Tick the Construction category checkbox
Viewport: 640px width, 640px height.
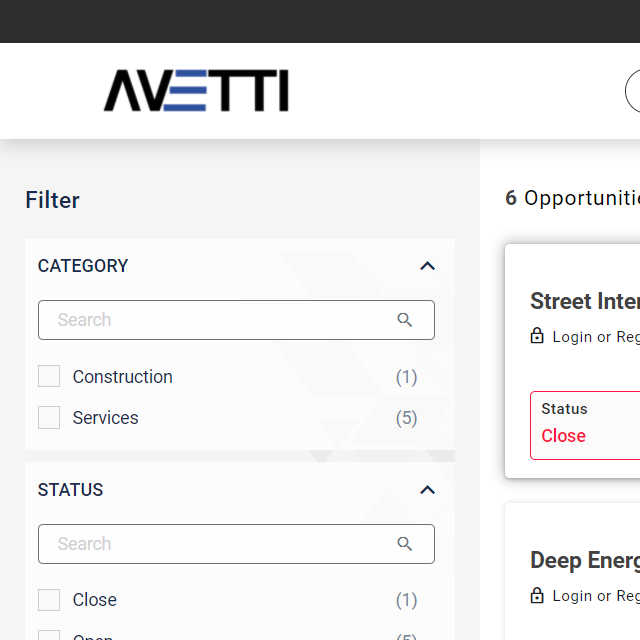coord(49,376)
